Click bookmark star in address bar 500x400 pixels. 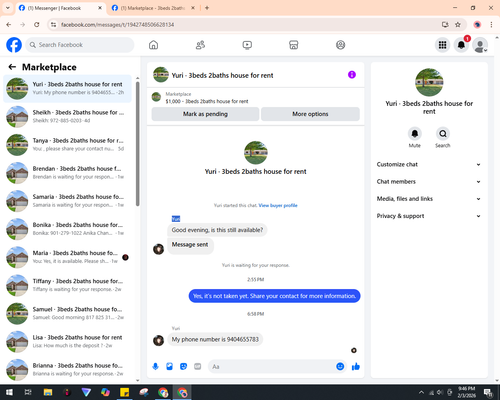click(x=458, y=25)
